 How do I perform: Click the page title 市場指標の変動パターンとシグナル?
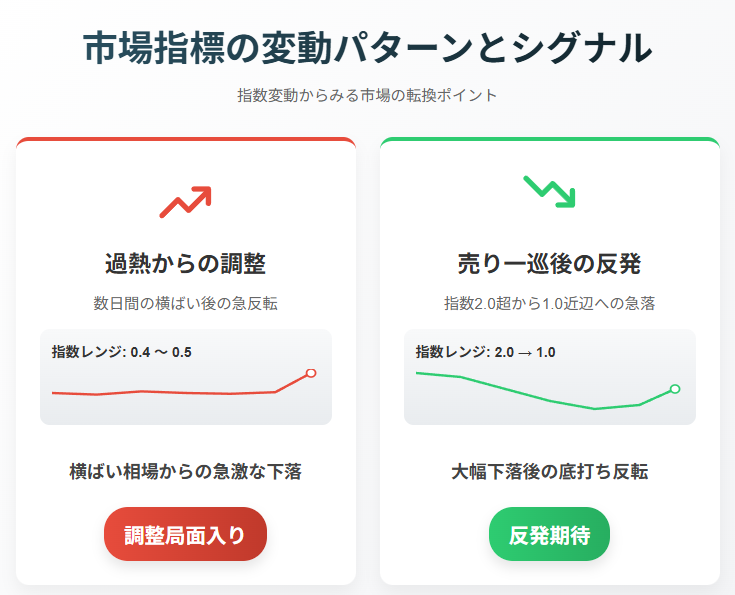(x=368, y=48)
